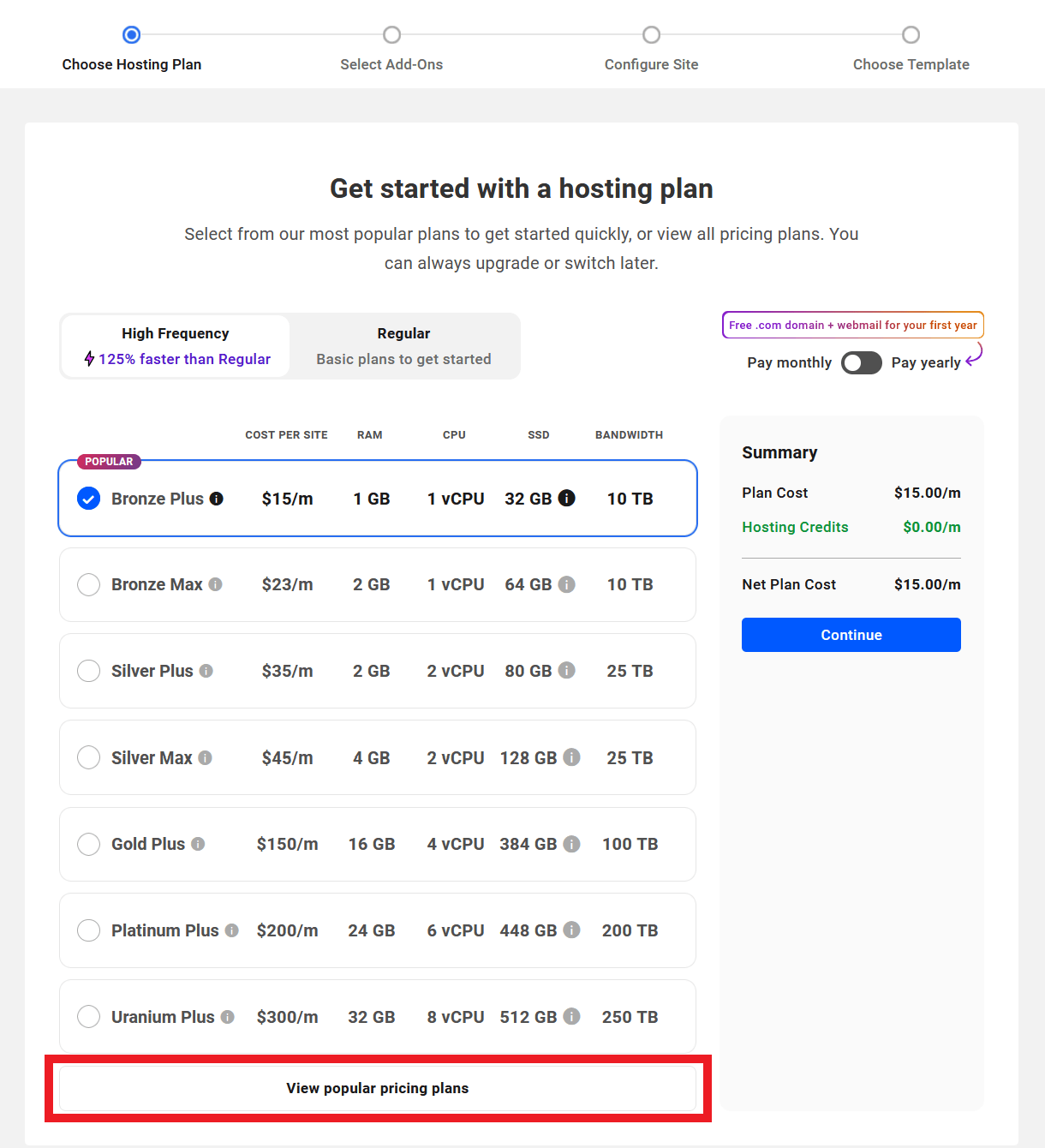
Task: Pick the Gold Plus plan radio button
Action: [89, 844]
